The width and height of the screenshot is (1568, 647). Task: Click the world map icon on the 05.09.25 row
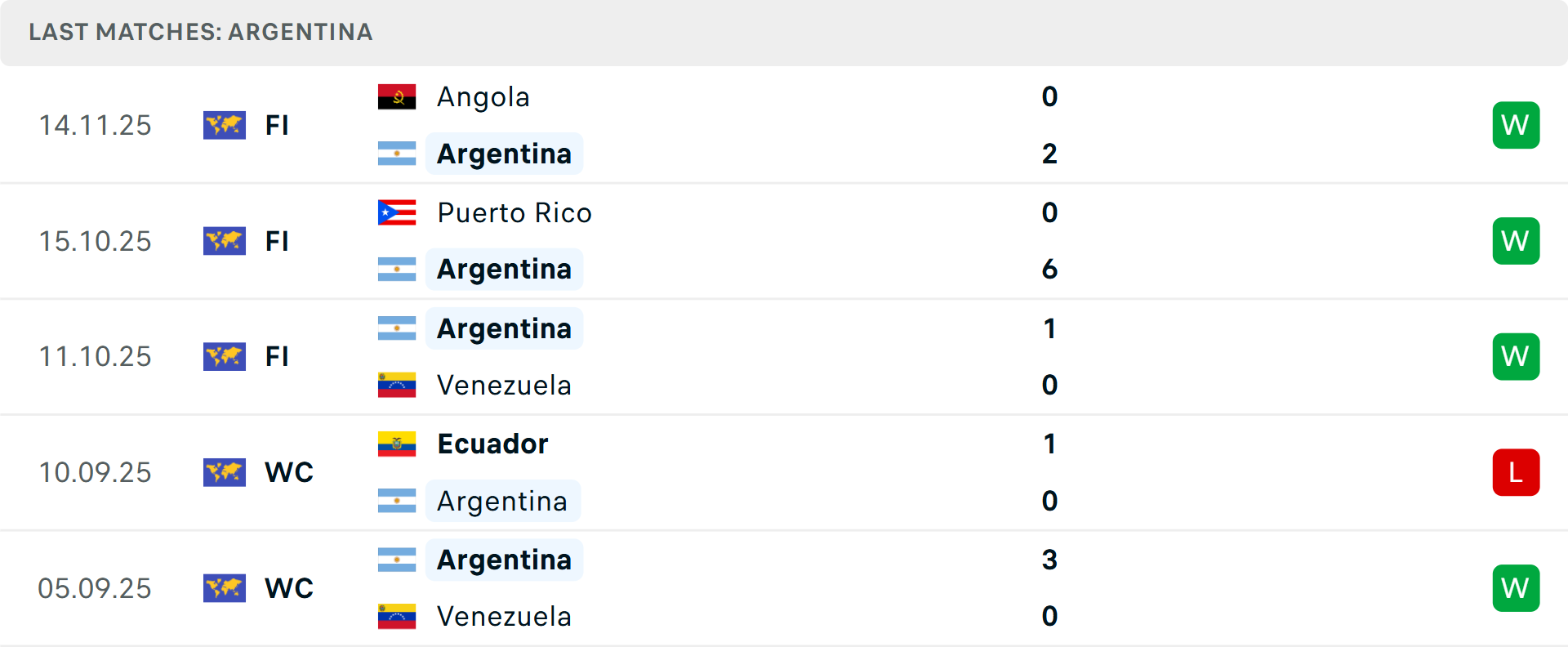click(x=225, y=587)
